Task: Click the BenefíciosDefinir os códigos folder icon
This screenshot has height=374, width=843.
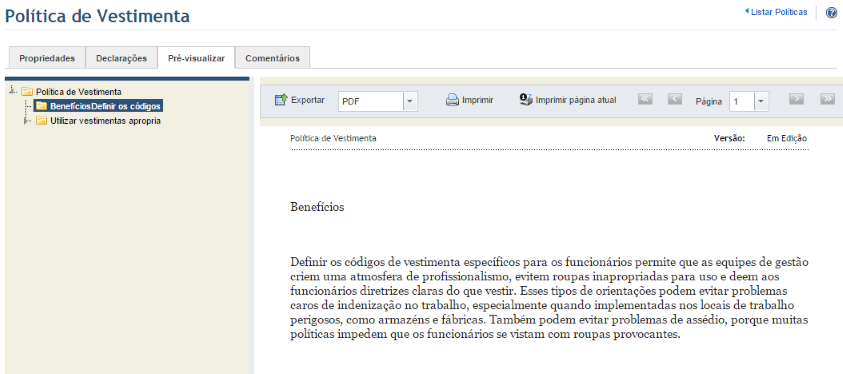Action: pyautogui.click(x=41, y=106)
